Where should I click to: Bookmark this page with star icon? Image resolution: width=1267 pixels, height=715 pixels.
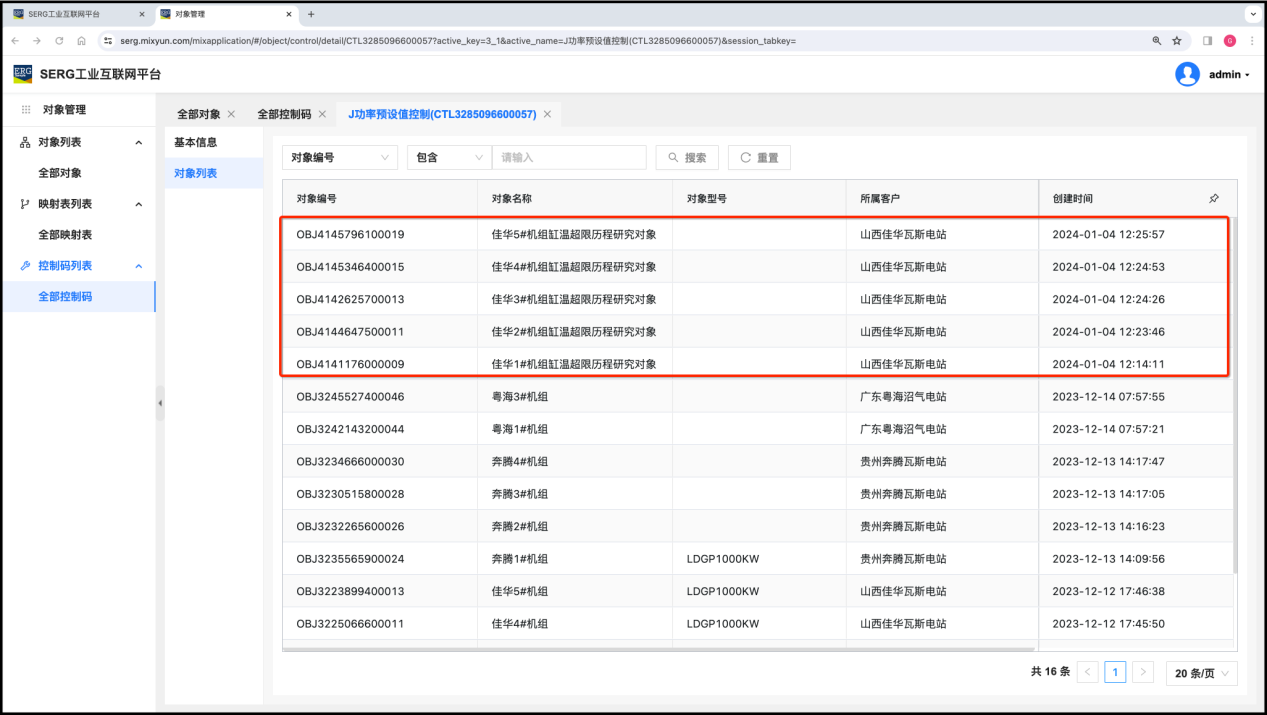[1177, 41]
